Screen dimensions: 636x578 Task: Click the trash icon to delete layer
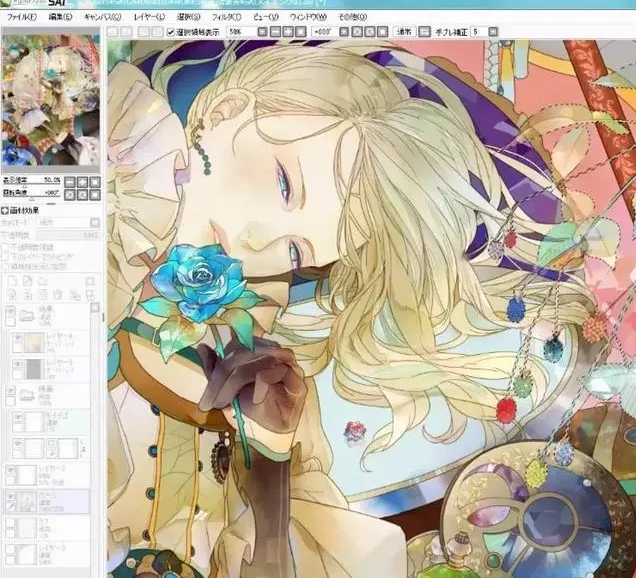[x=58, y=295]
